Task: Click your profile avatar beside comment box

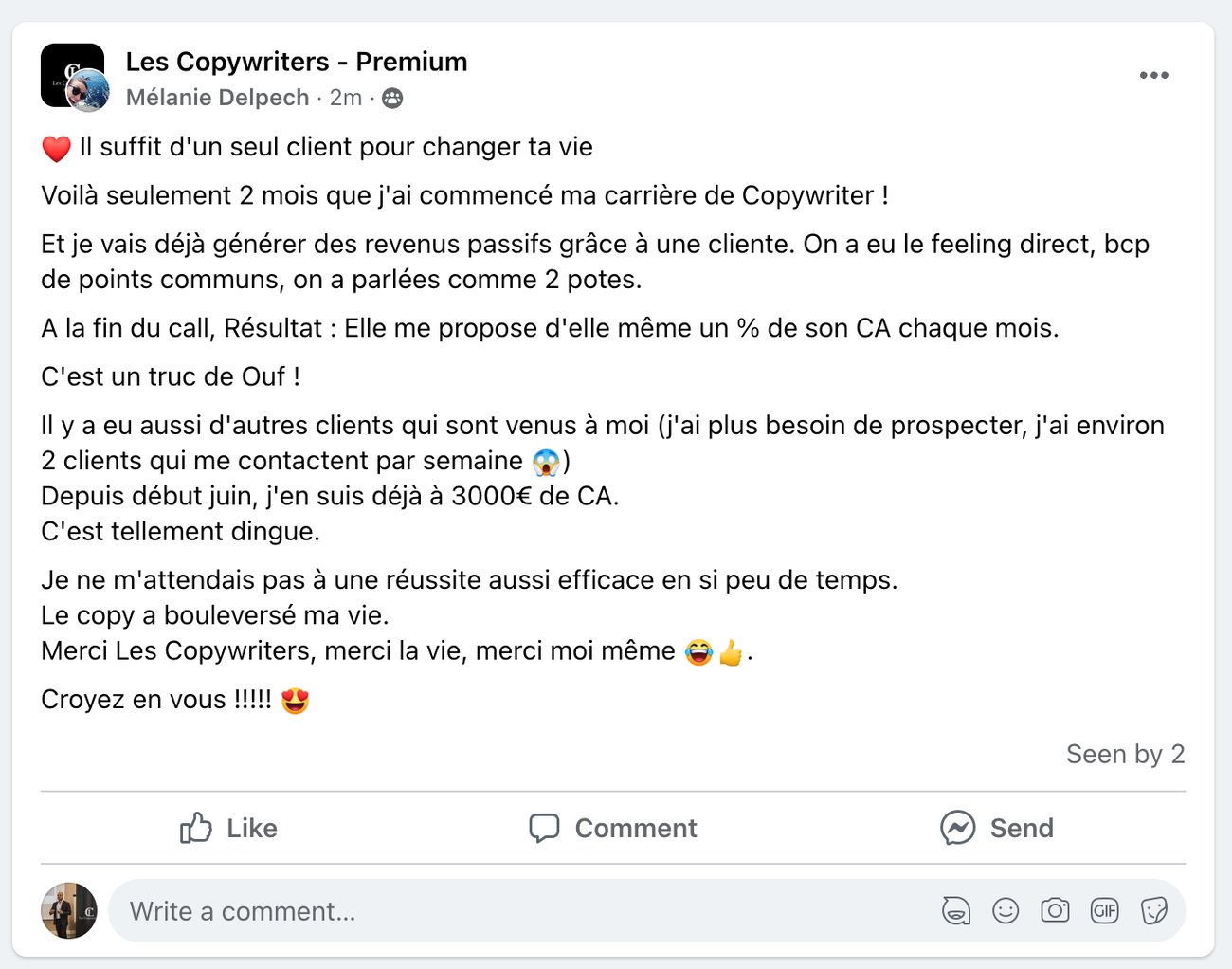Action: pos(69,911)
